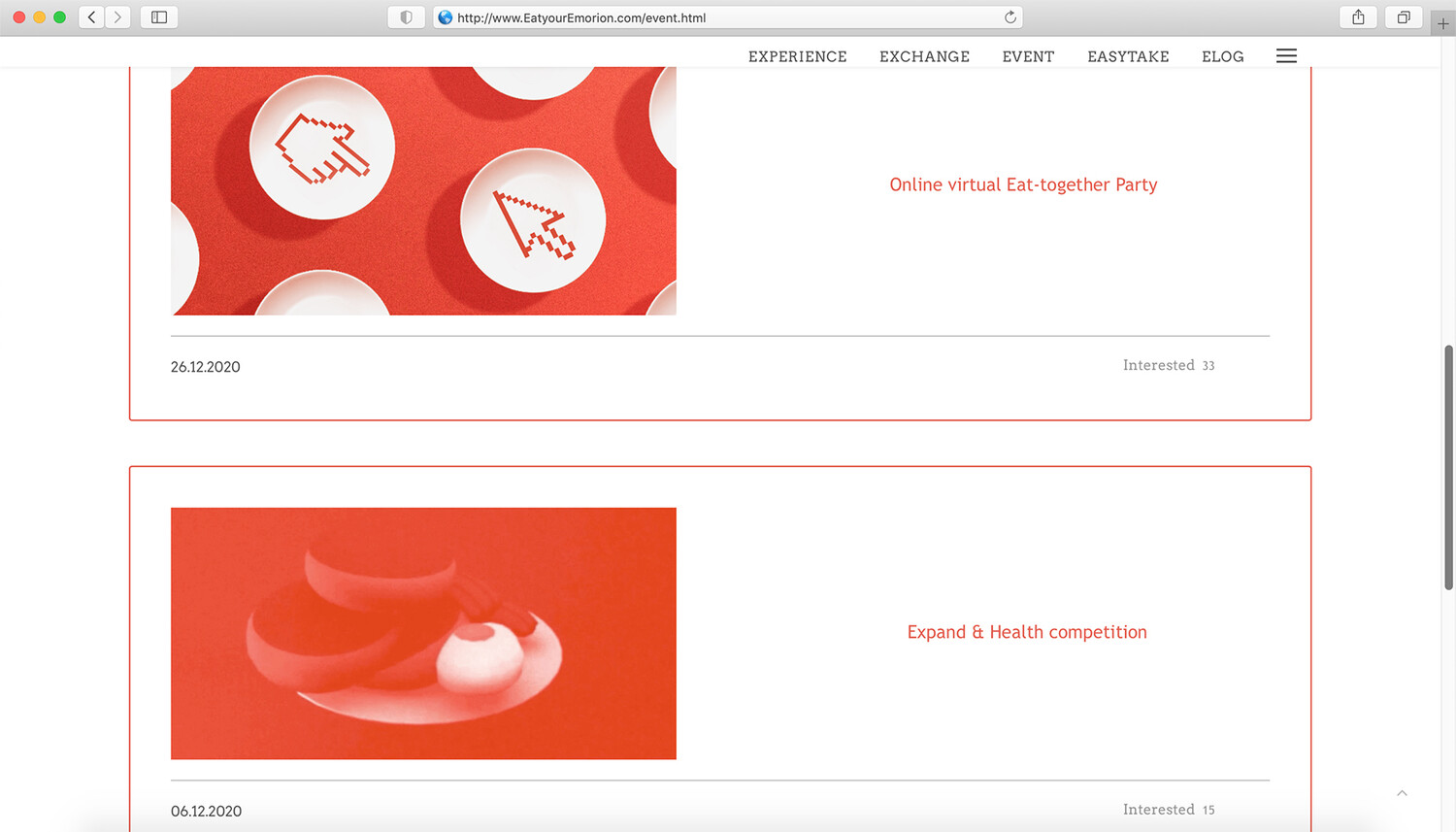Go forward with the browser forward arrow
1456x832 pixels.
point(117,17)
